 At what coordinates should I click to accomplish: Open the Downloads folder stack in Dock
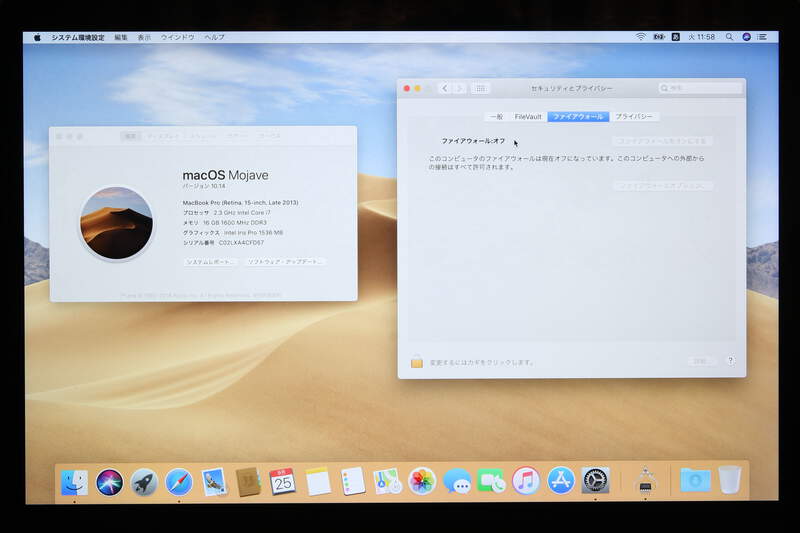point(695,480)
